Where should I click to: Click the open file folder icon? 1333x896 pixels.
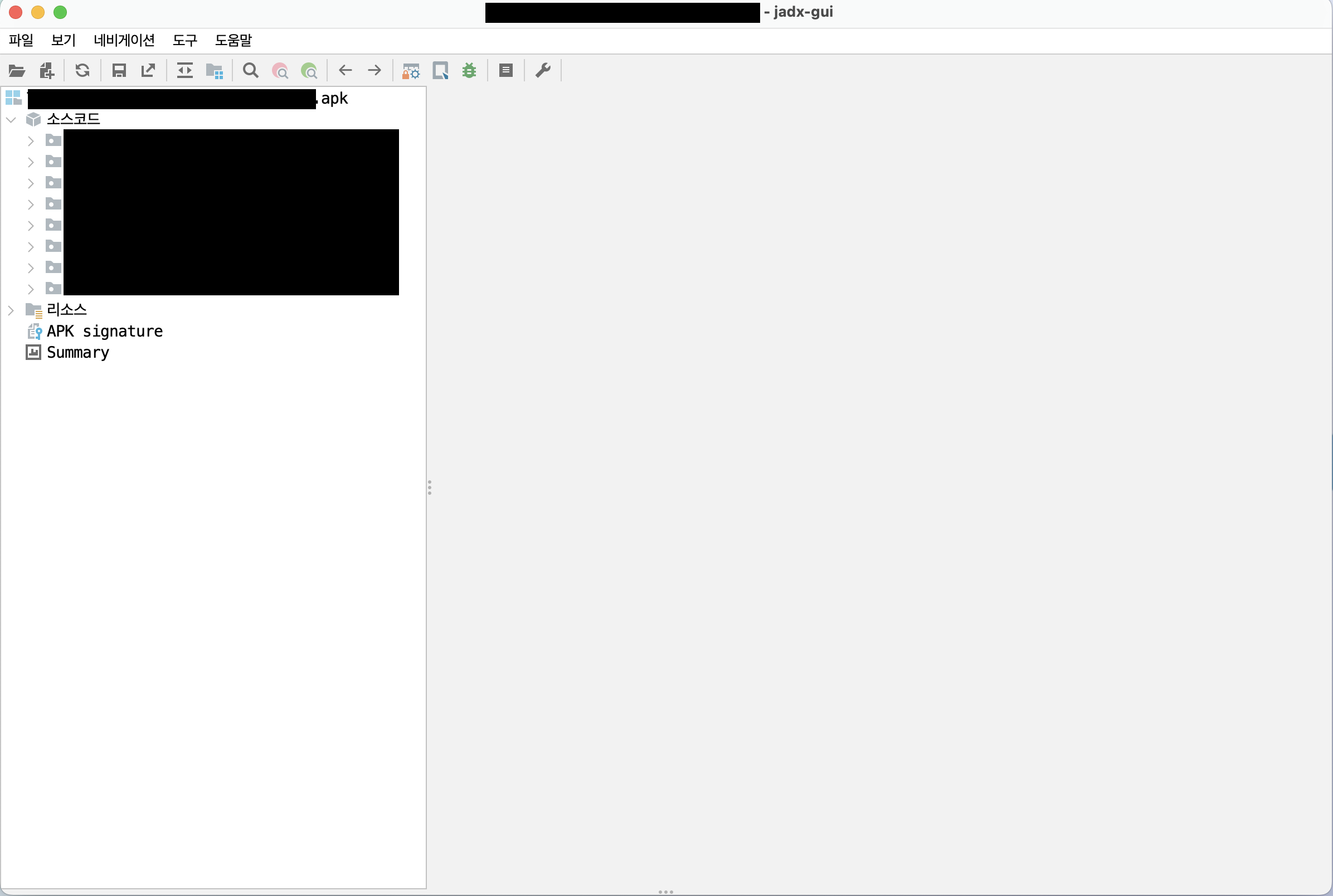click(17, 71)
